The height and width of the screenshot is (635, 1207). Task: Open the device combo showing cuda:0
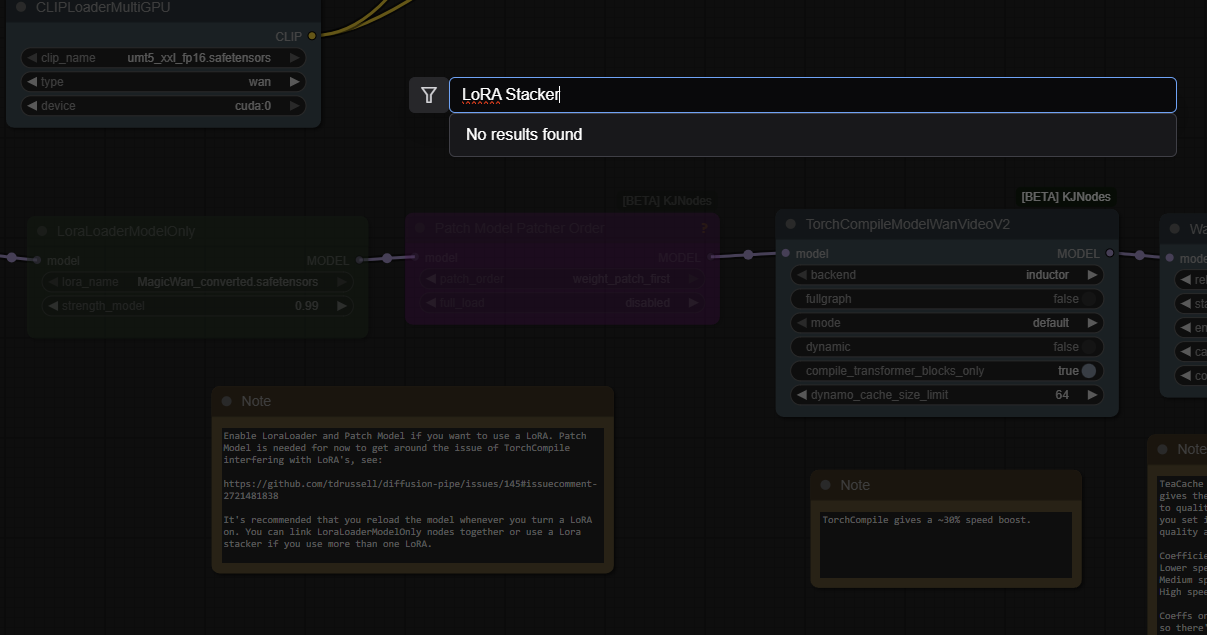[x=164, y=106]
